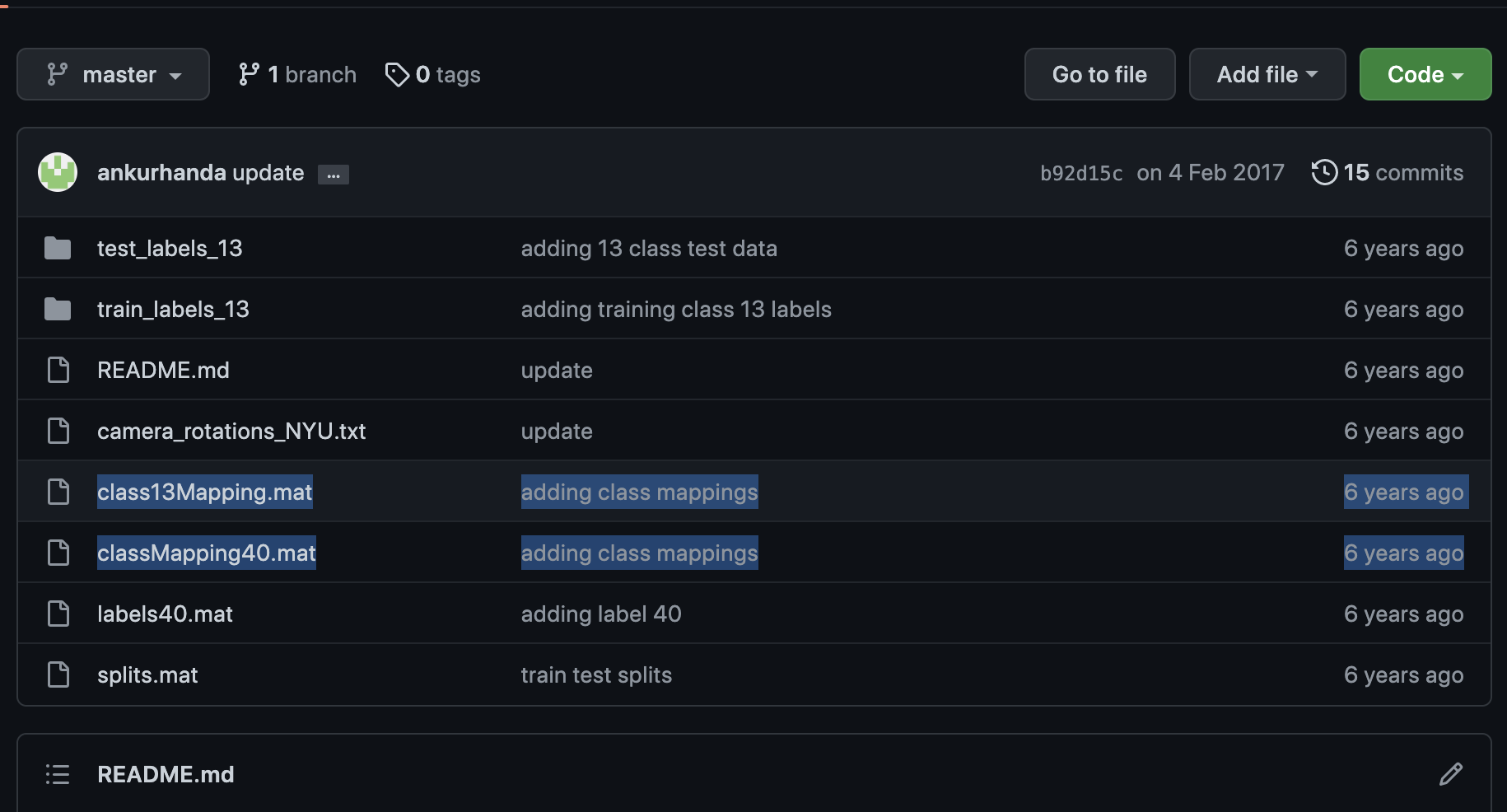The width and height of the screenshot is (1507, 812).
Task: Click the pencil icon to edit README.md
Action: (1452, 774)
